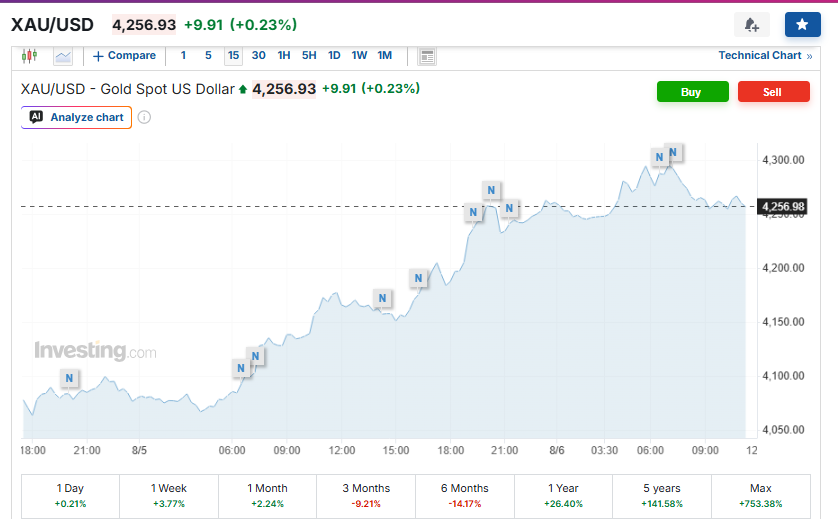This screenshot has width=838, height=519.
Task: Select the 30 minute interval
Action: (259, 56)
